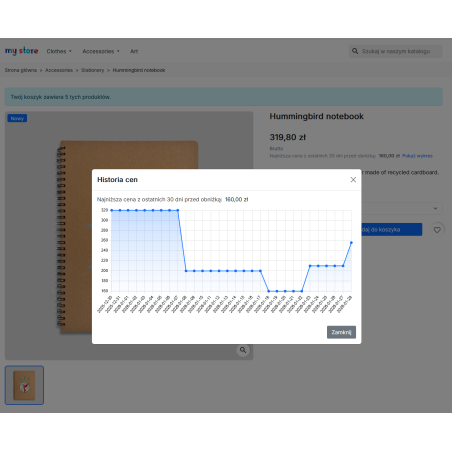Image resolution: width=452 pixels, height=452 pixels.
Task: Click the Nowy product badge
Action: tap(17, 118)
